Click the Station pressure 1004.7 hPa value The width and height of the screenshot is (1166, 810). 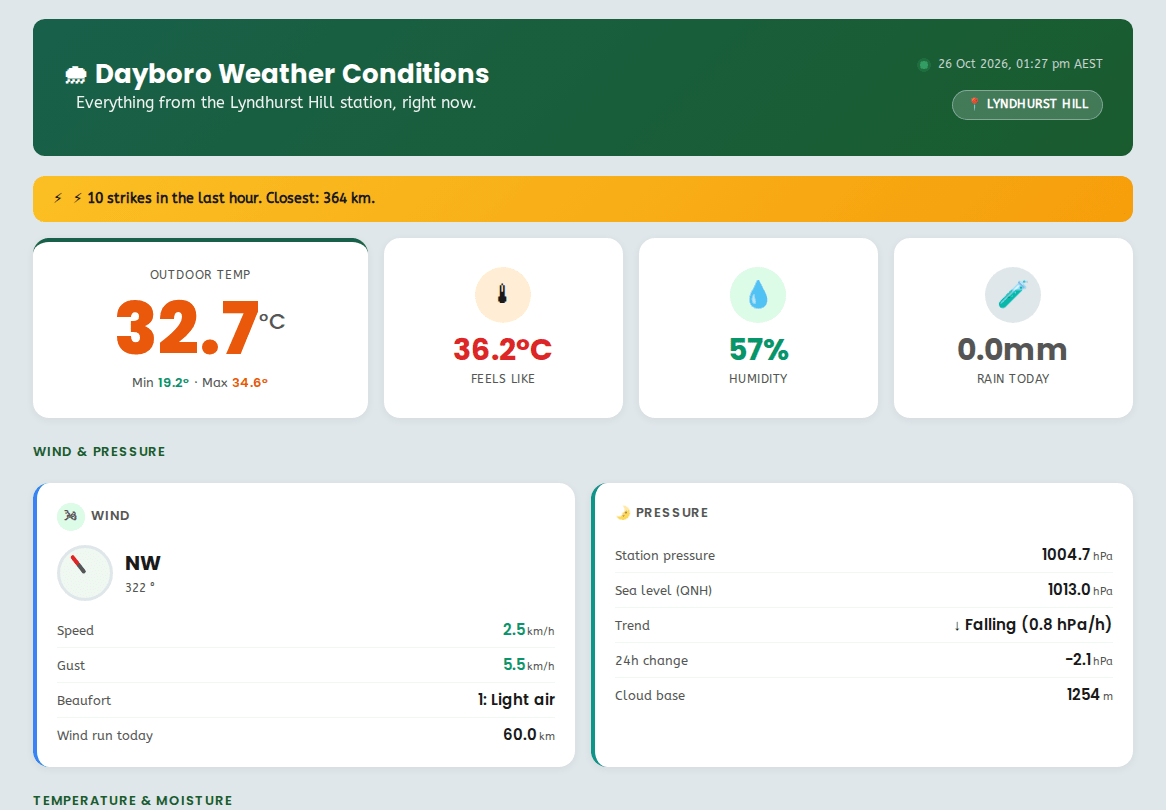click(x=1077, y=555)
